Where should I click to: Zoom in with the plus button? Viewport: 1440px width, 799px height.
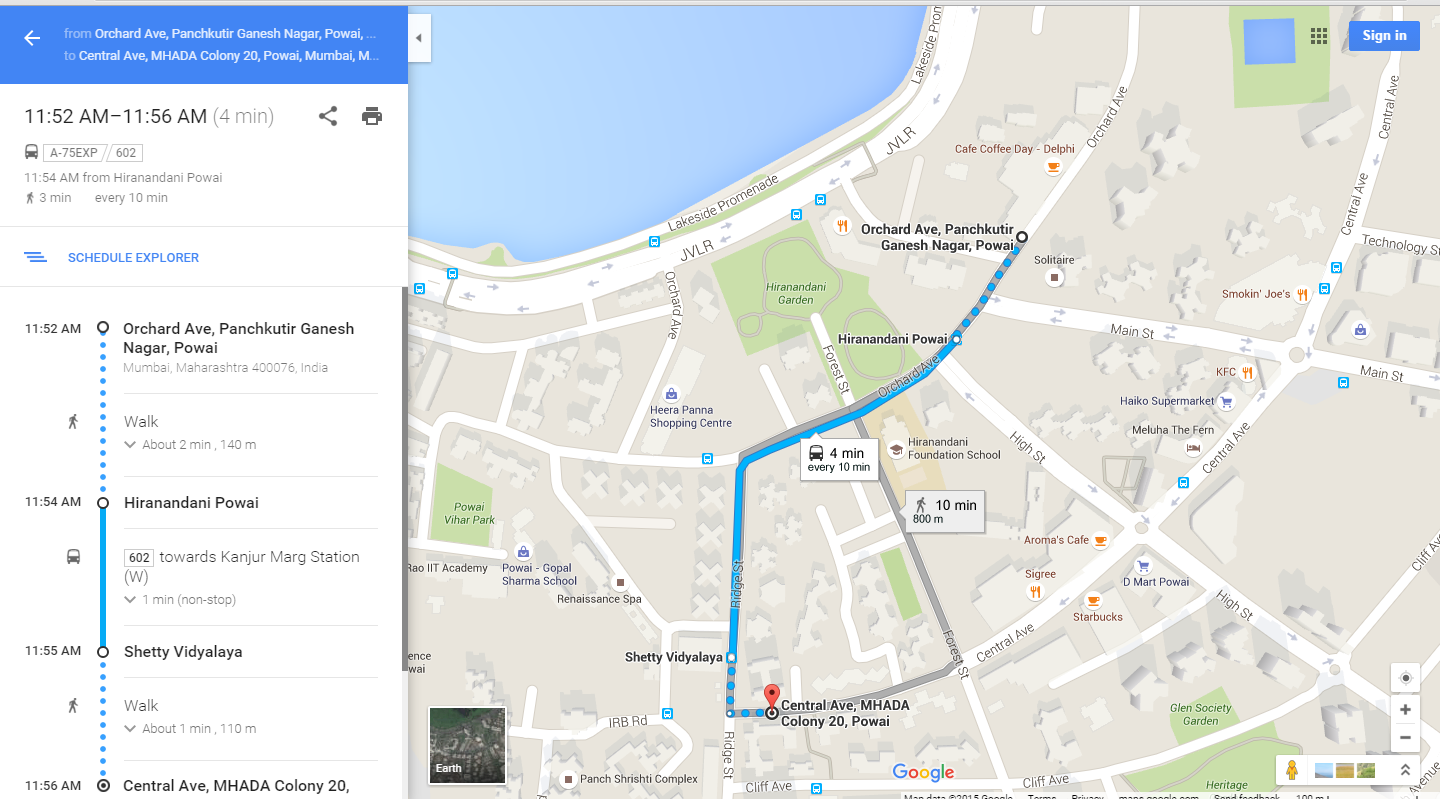click(1405, 709)
